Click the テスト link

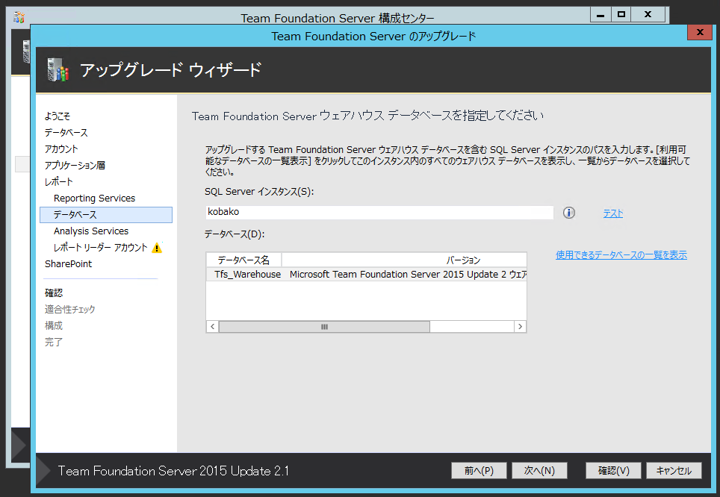coord(613,213)
